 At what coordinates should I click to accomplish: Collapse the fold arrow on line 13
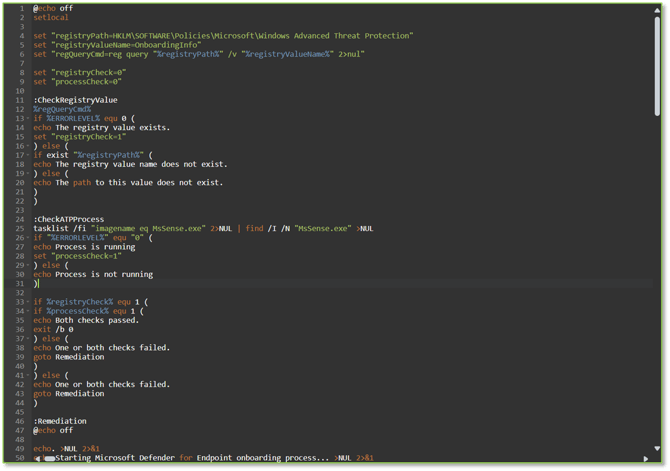[27, 119]
